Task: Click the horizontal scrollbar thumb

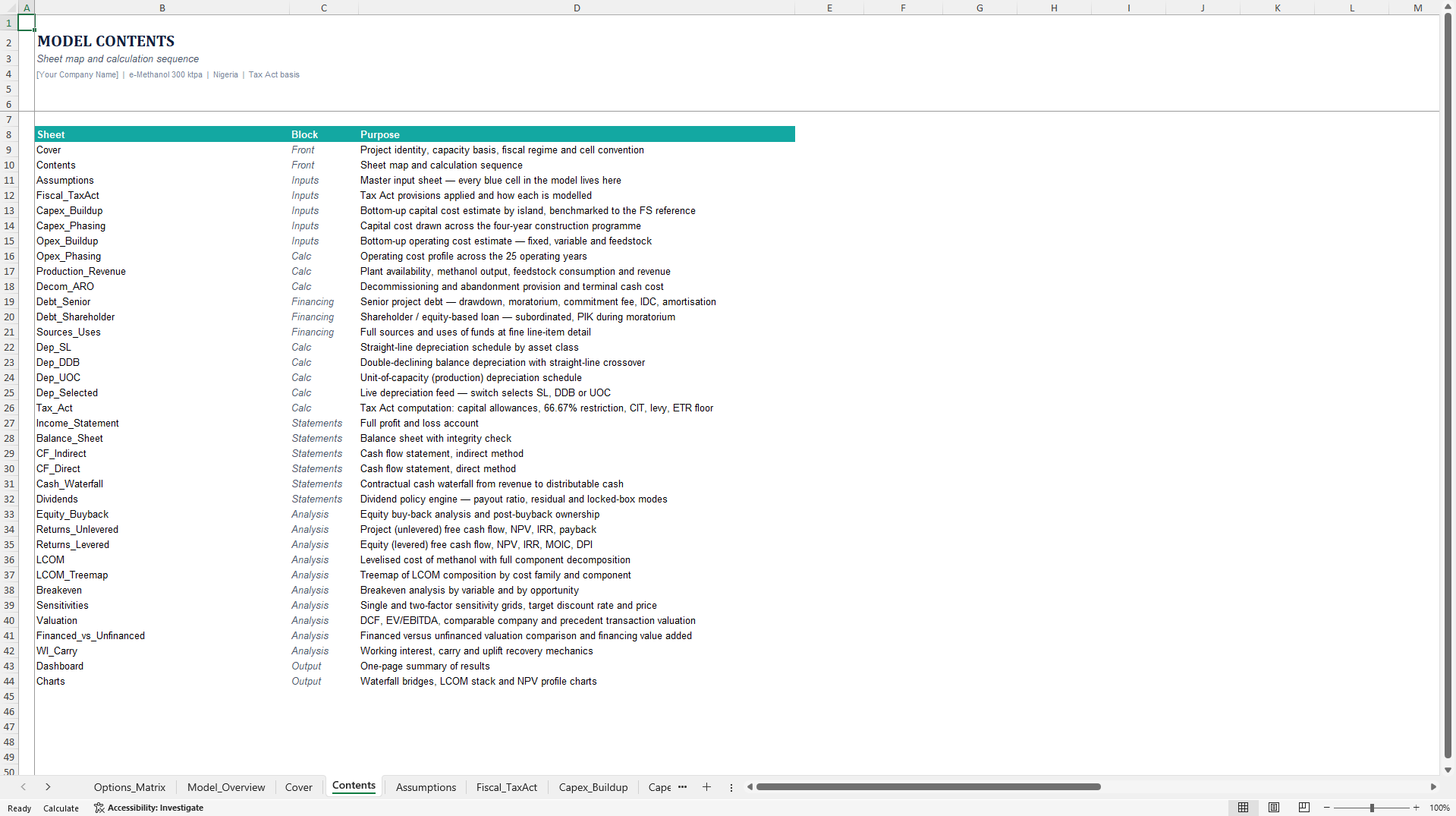Action: pos(929,787)
